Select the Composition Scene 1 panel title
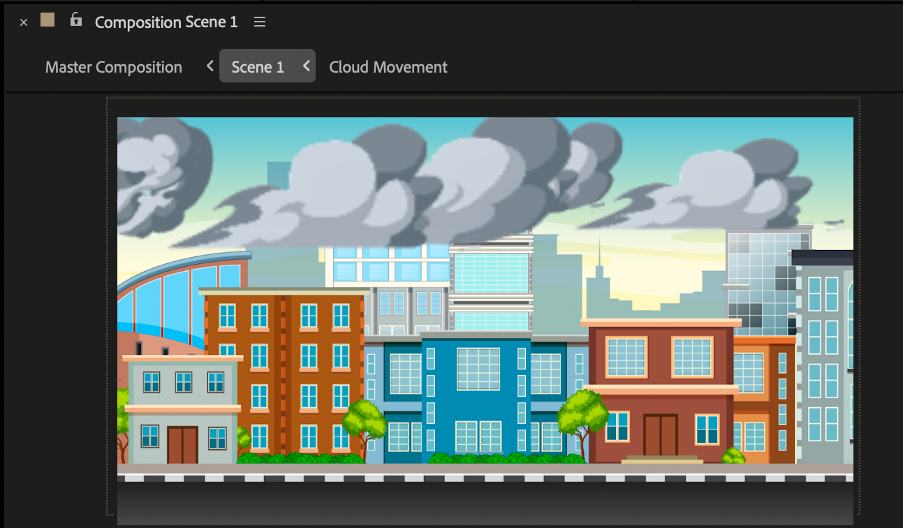The image size is (904, 528). pos(166,22)
